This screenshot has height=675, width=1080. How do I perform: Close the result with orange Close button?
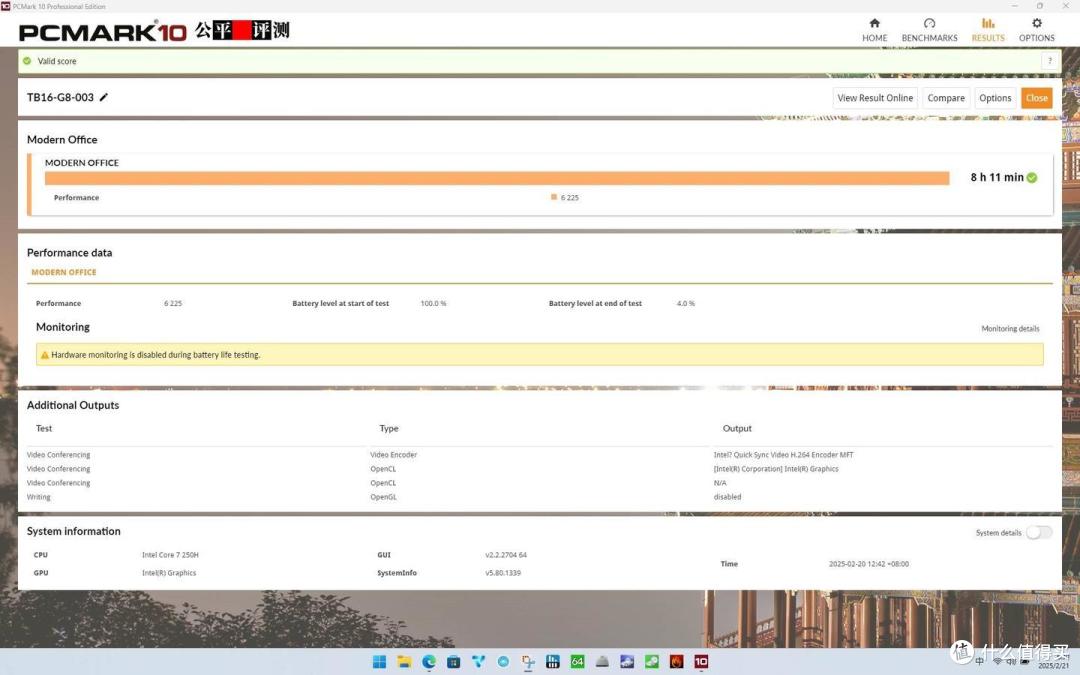point(1037,98)
